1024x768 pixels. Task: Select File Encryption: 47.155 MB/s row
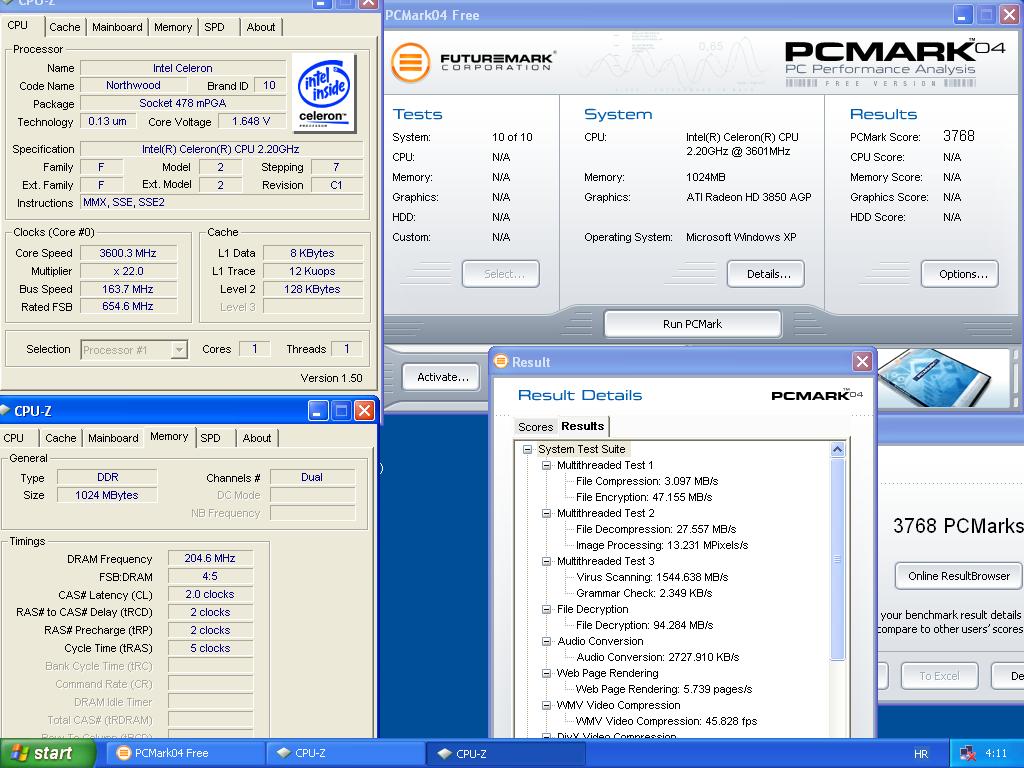coord(644,497)
